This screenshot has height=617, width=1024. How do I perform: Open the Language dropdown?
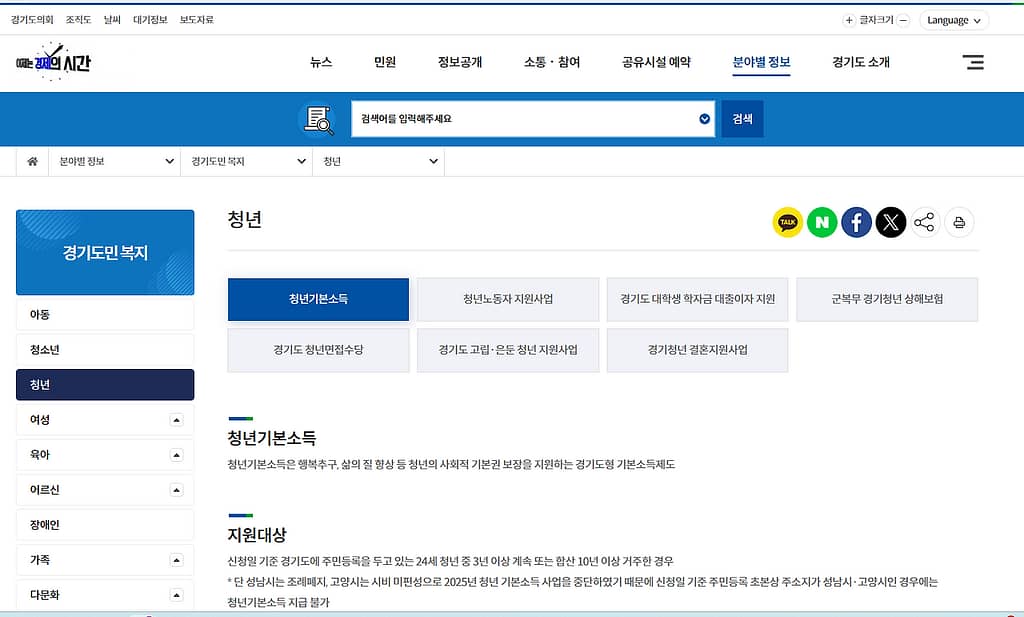coord(954,20)
